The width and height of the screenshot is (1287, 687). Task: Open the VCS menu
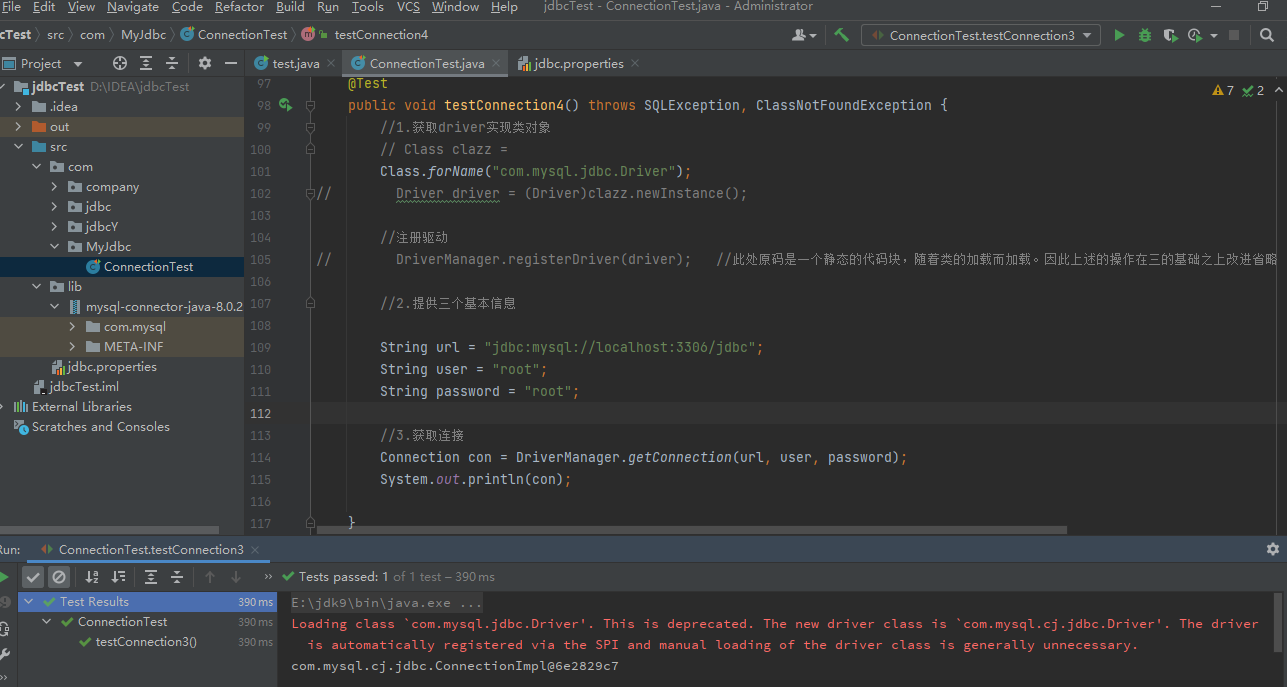coord(408,7)
